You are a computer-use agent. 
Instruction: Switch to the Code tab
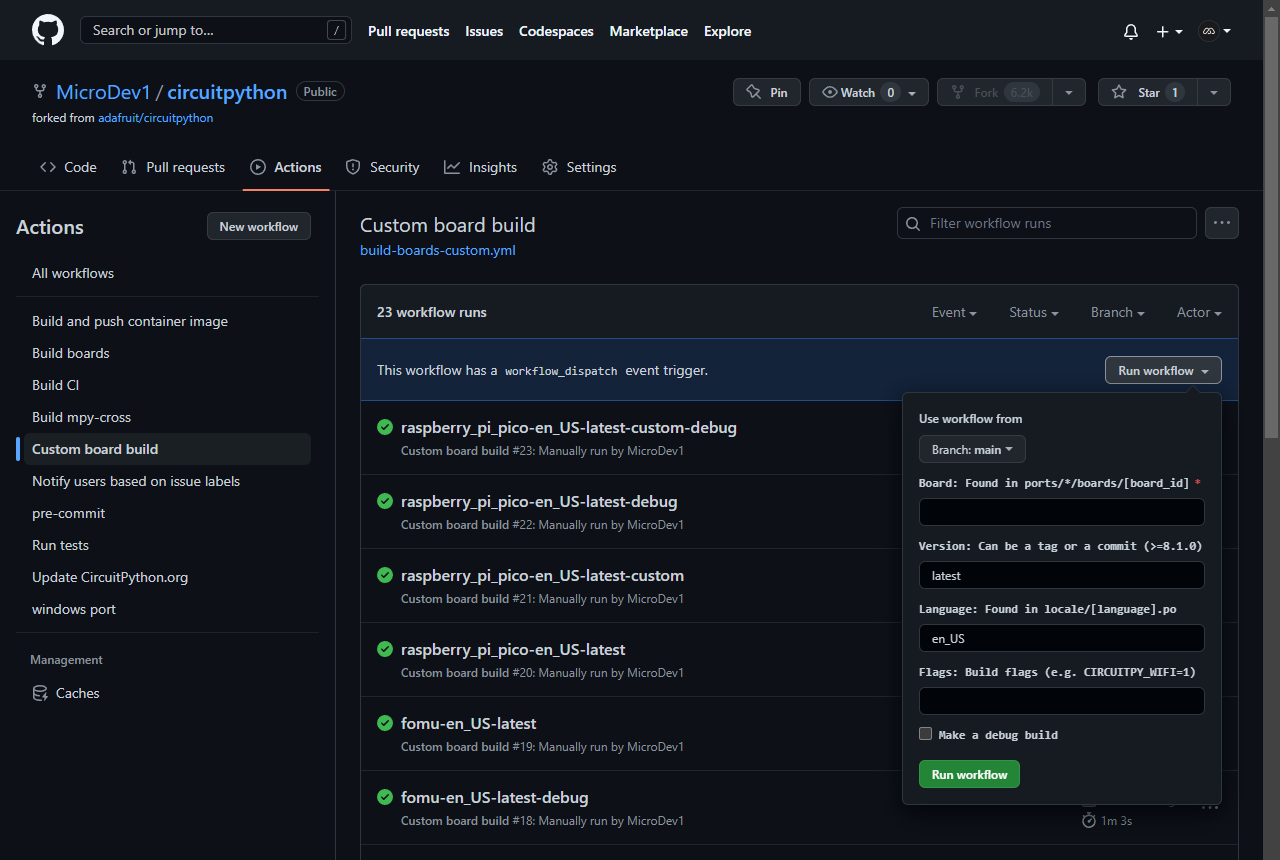(68, 167)
